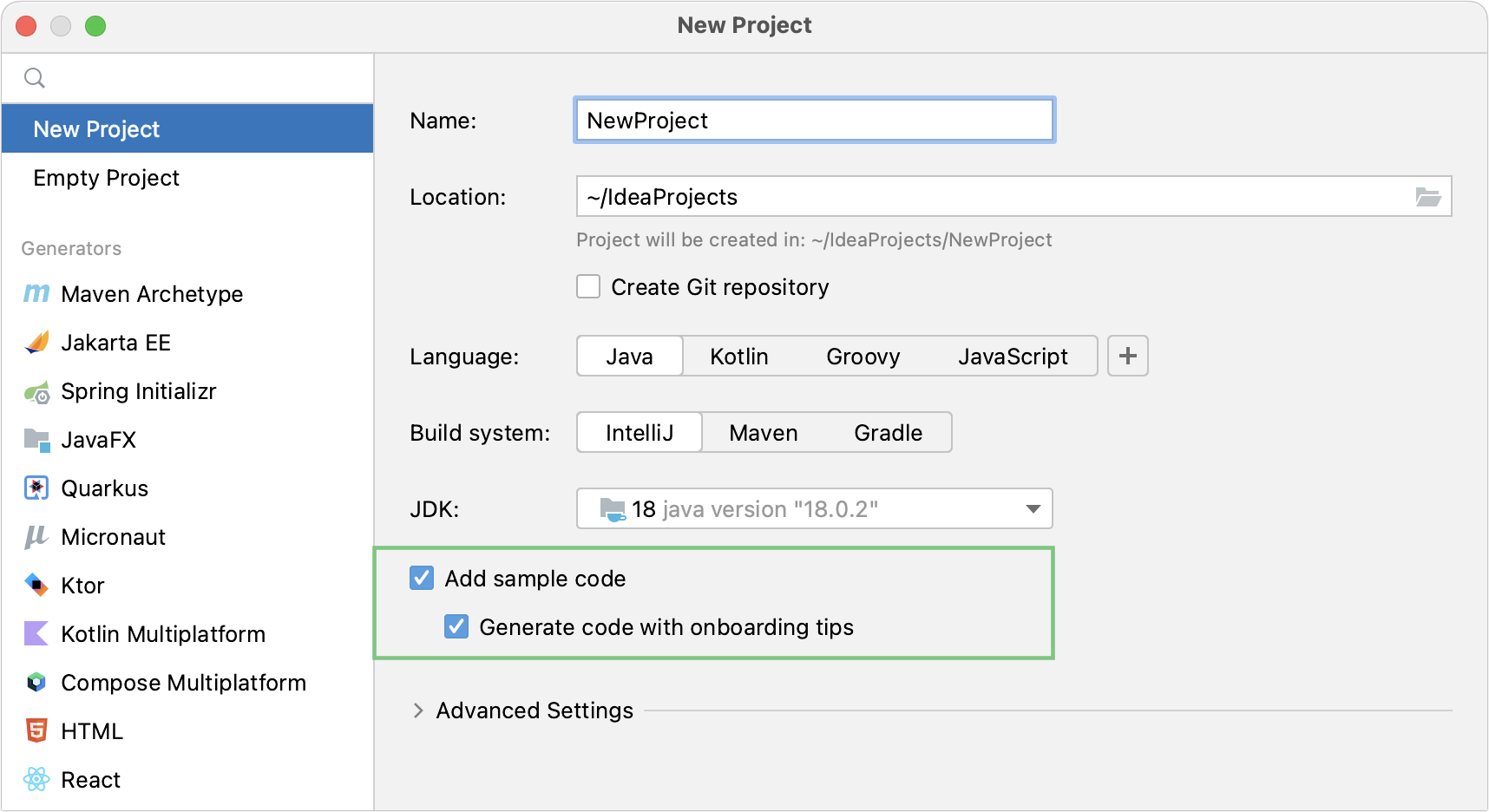Viewport: 1489px width, 812px height.
Task: Click the Advanced Settings label
Action: [535, 710]
